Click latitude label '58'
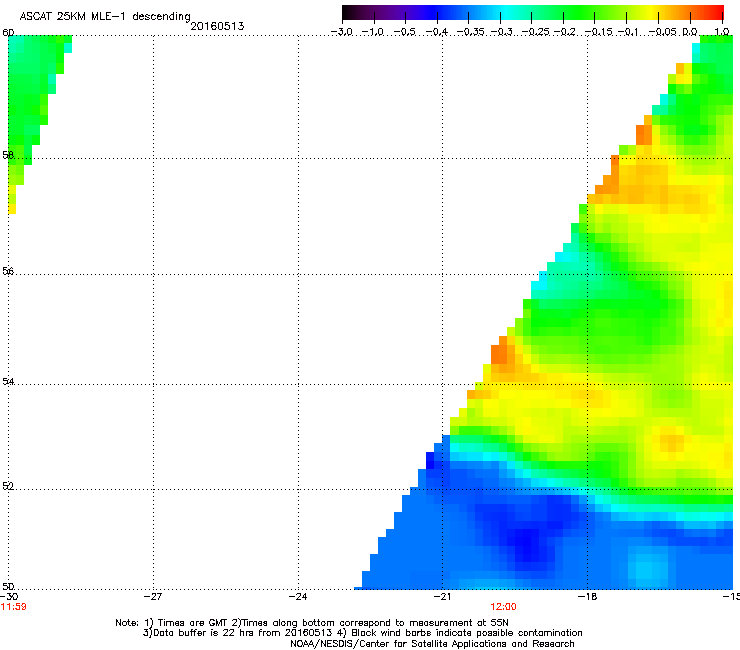This screenshot has height=650, width=740. pos(8,155)
